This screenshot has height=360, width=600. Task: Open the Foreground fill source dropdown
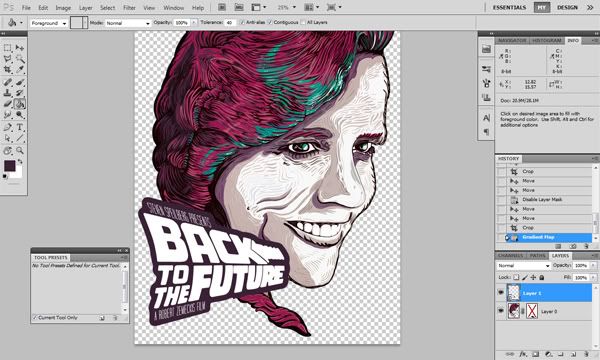49,23
